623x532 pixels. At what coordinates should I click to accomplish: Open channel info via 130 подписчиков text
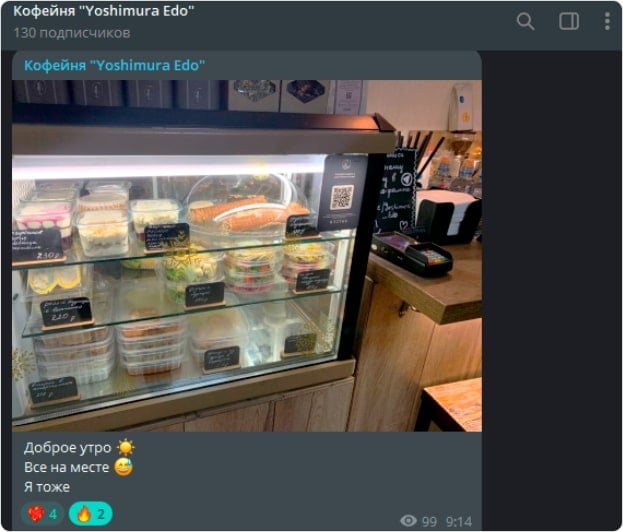72,33
